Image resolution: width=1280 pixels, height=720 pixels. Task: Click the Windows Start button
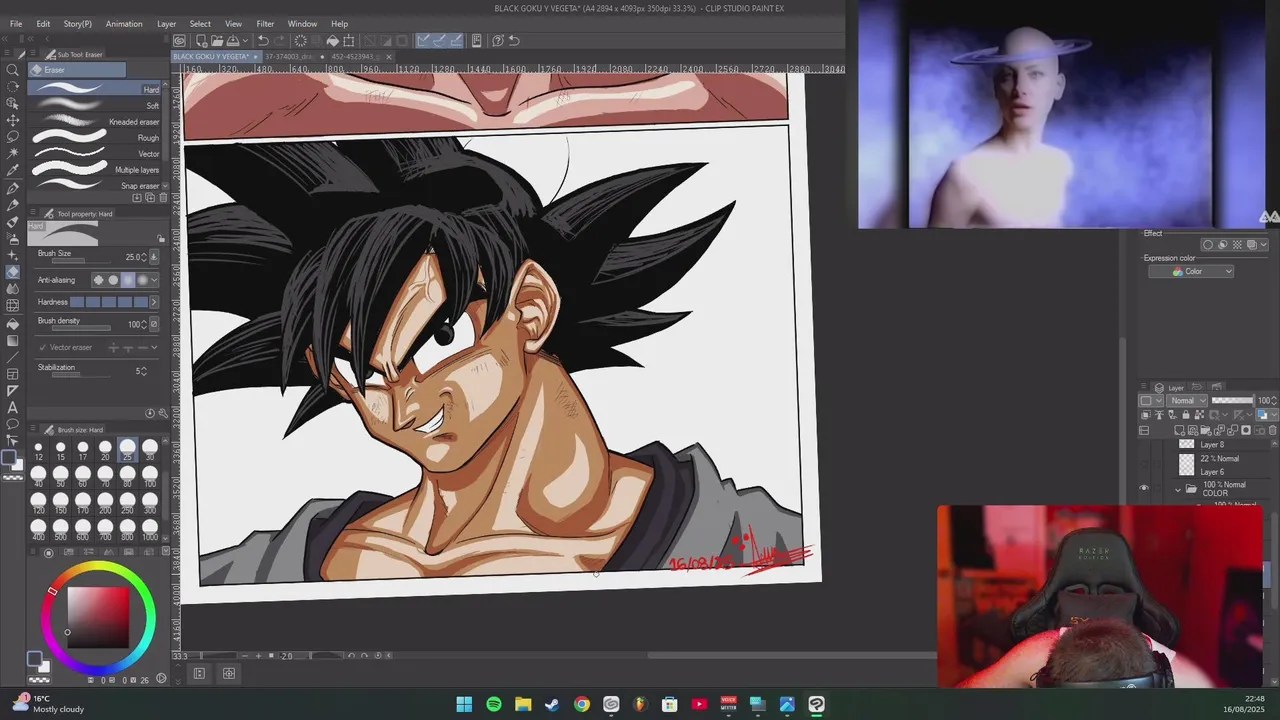click(x=464, y=705)
